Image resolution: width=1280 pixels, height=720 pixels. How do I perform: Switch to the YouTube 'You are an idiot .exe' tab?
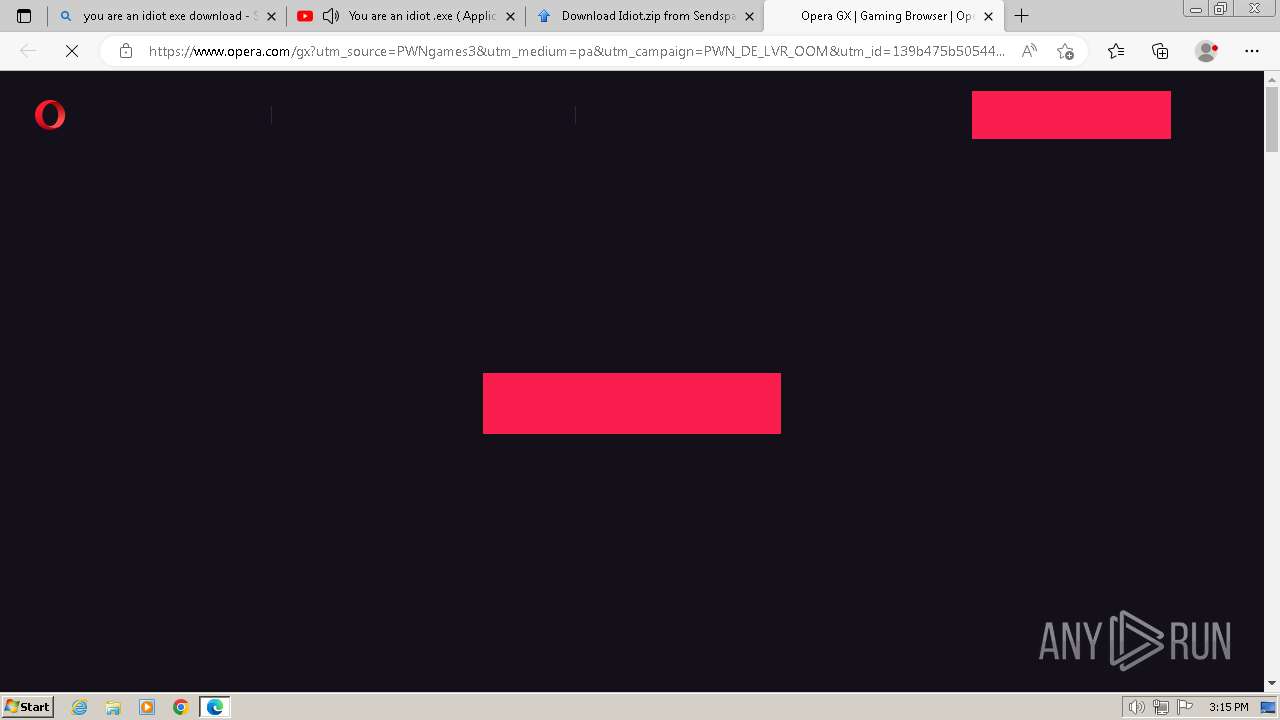click(x=406, y=16)
